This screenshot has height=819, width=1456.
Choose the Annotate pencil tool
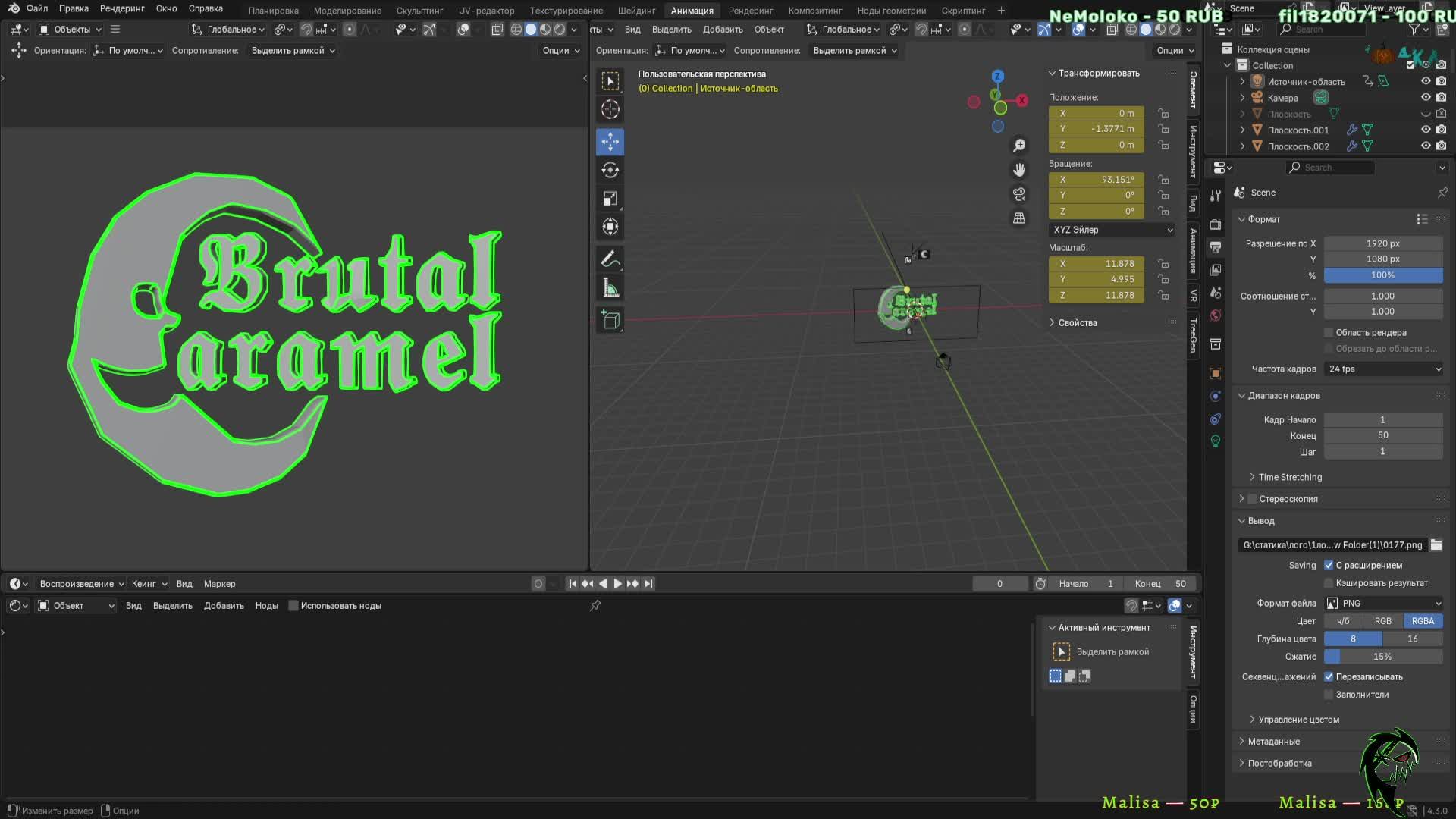click(610, 259)
